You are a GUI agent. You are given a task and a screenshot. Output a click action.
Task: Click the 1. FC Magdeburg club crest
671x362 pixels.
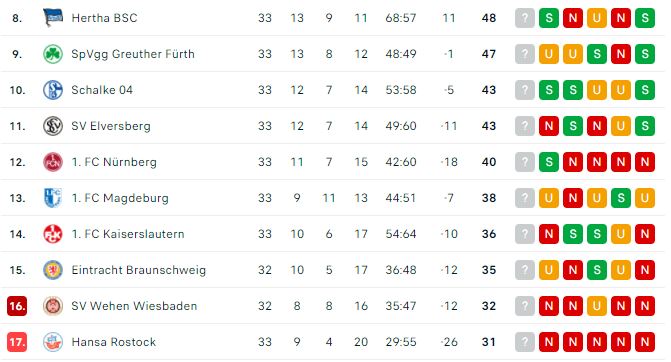pos(53,198)
